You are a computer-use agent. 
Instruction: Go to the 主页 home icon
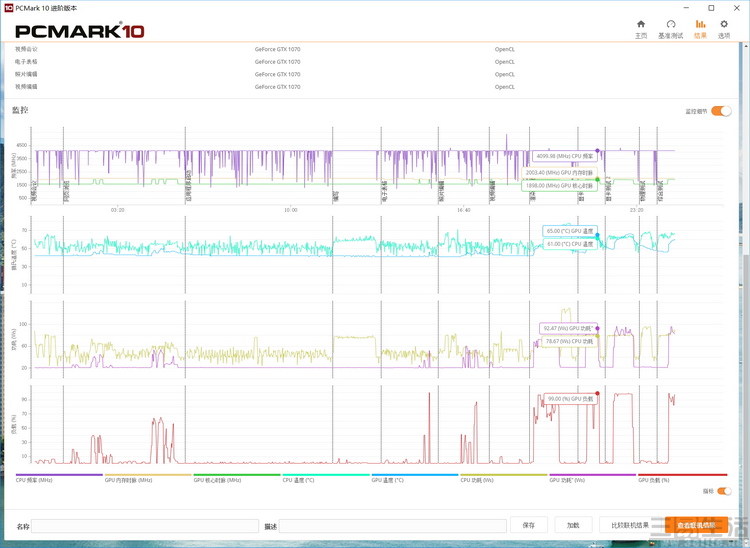point(641,28)
